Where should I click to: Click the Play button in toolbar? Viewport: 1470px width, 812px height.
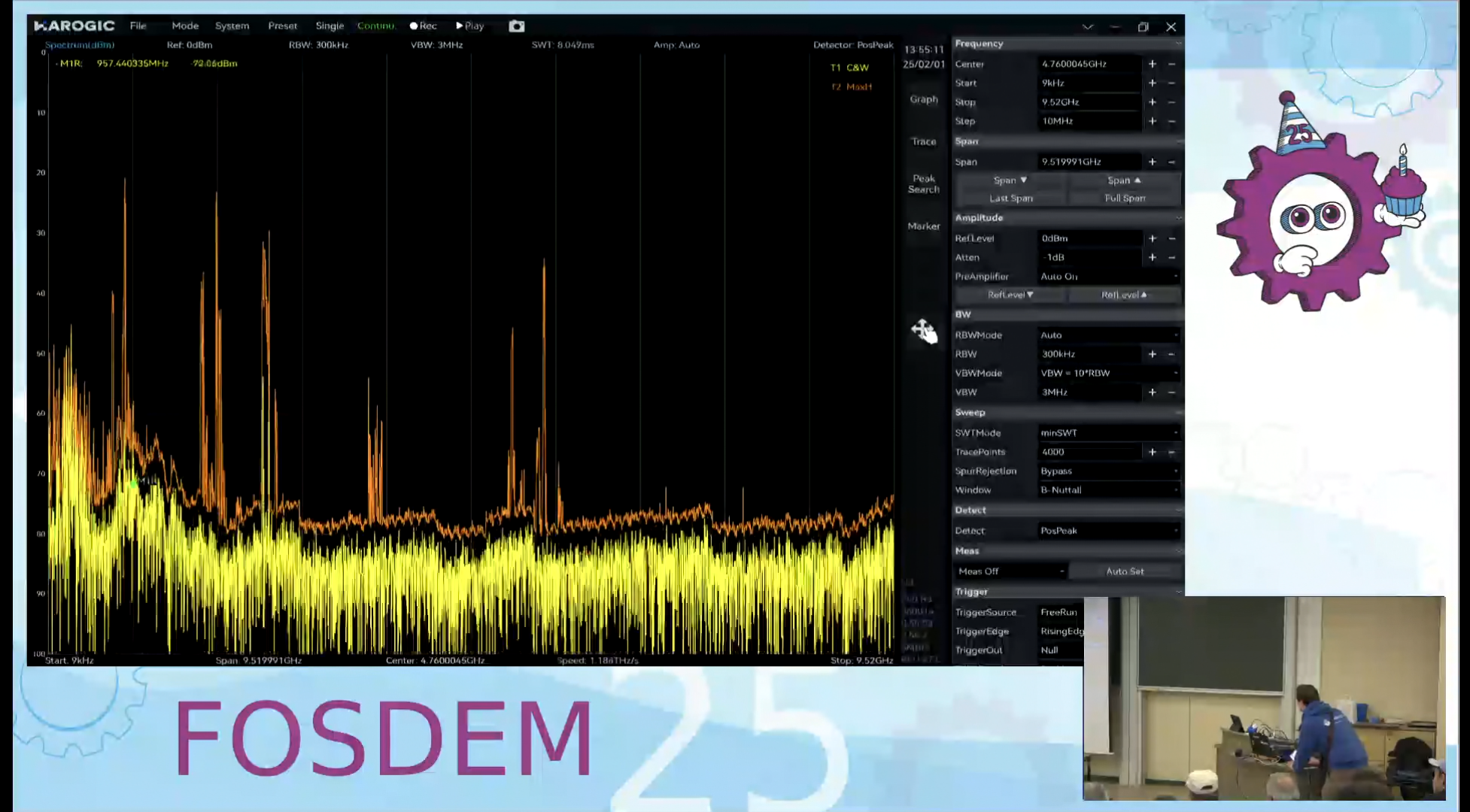469,26
